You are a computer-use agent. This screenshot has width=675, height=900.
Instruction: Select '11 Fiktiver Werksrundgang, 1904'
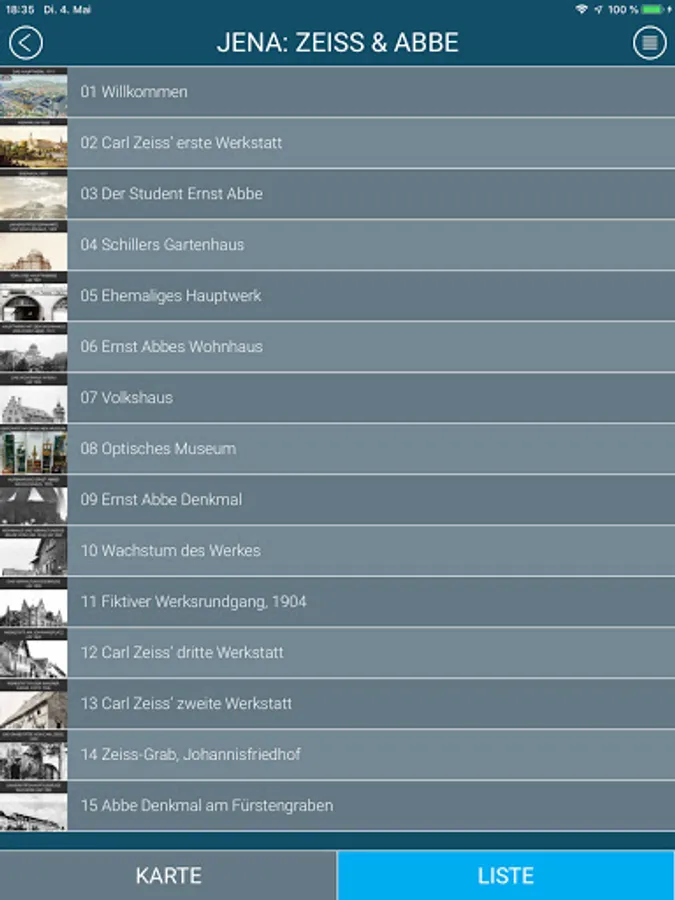click(x=338, y=602)
